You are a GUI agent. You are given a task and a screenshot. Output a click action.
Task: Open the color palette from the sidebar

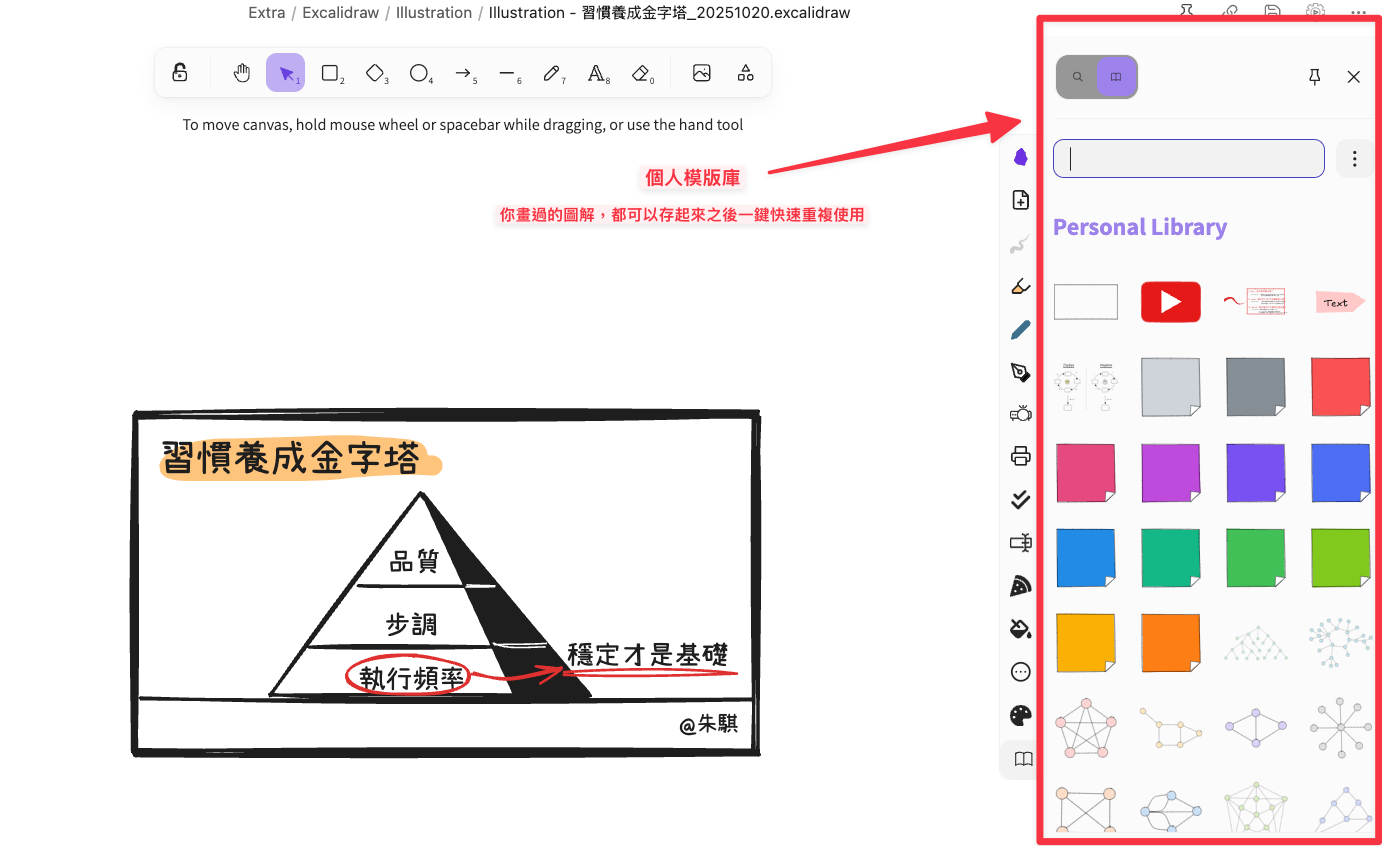coord(1020,715)
